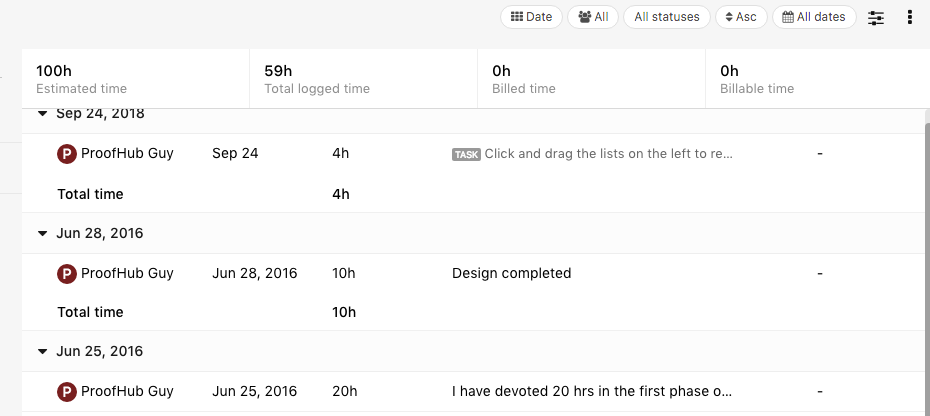Click ProofHub Guy avatar in Sep 24 entry

tap(67, 154)
